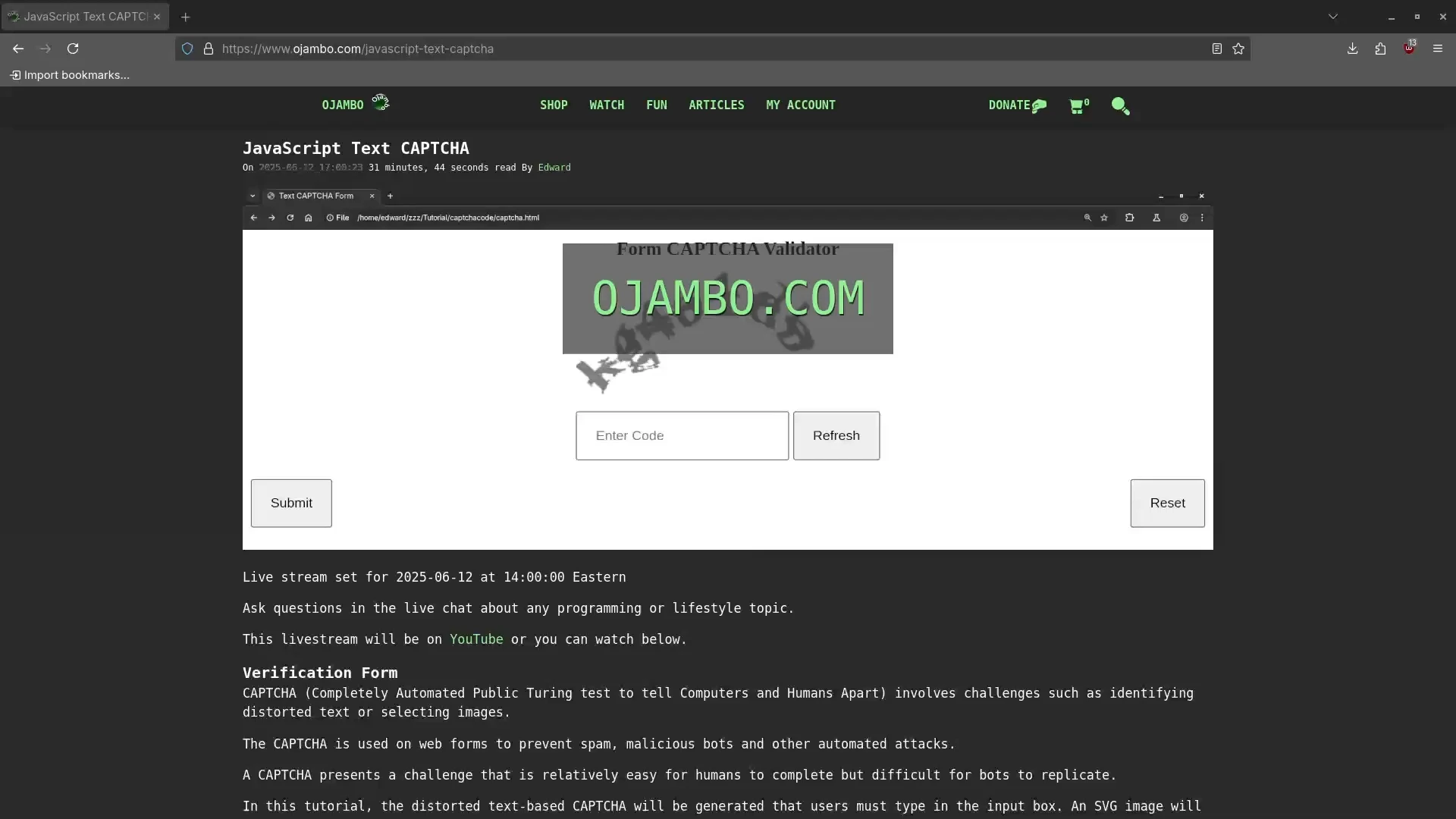Click the Reset button
The width and height of the screenshot is (1456, 819).
tap(1167, 504)
